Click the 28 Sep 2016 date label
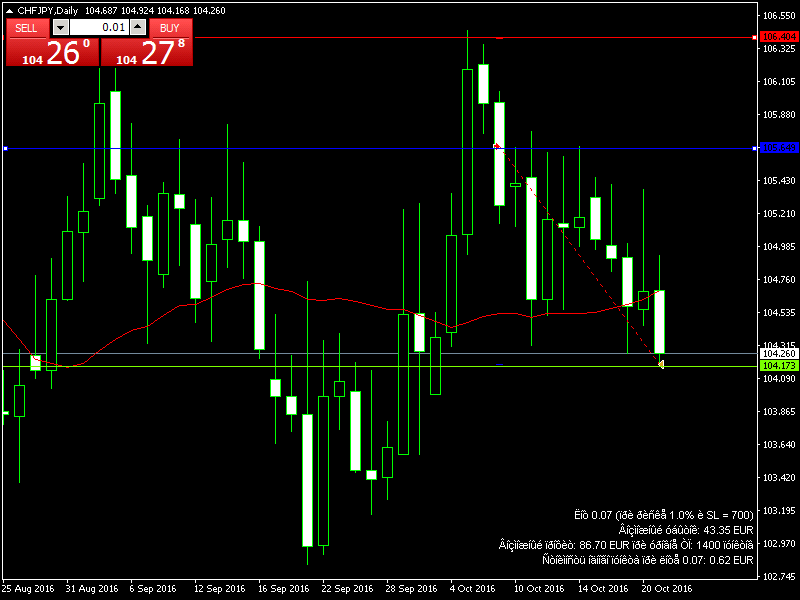Viewport: 800px width, 600px height. point(412,589)
